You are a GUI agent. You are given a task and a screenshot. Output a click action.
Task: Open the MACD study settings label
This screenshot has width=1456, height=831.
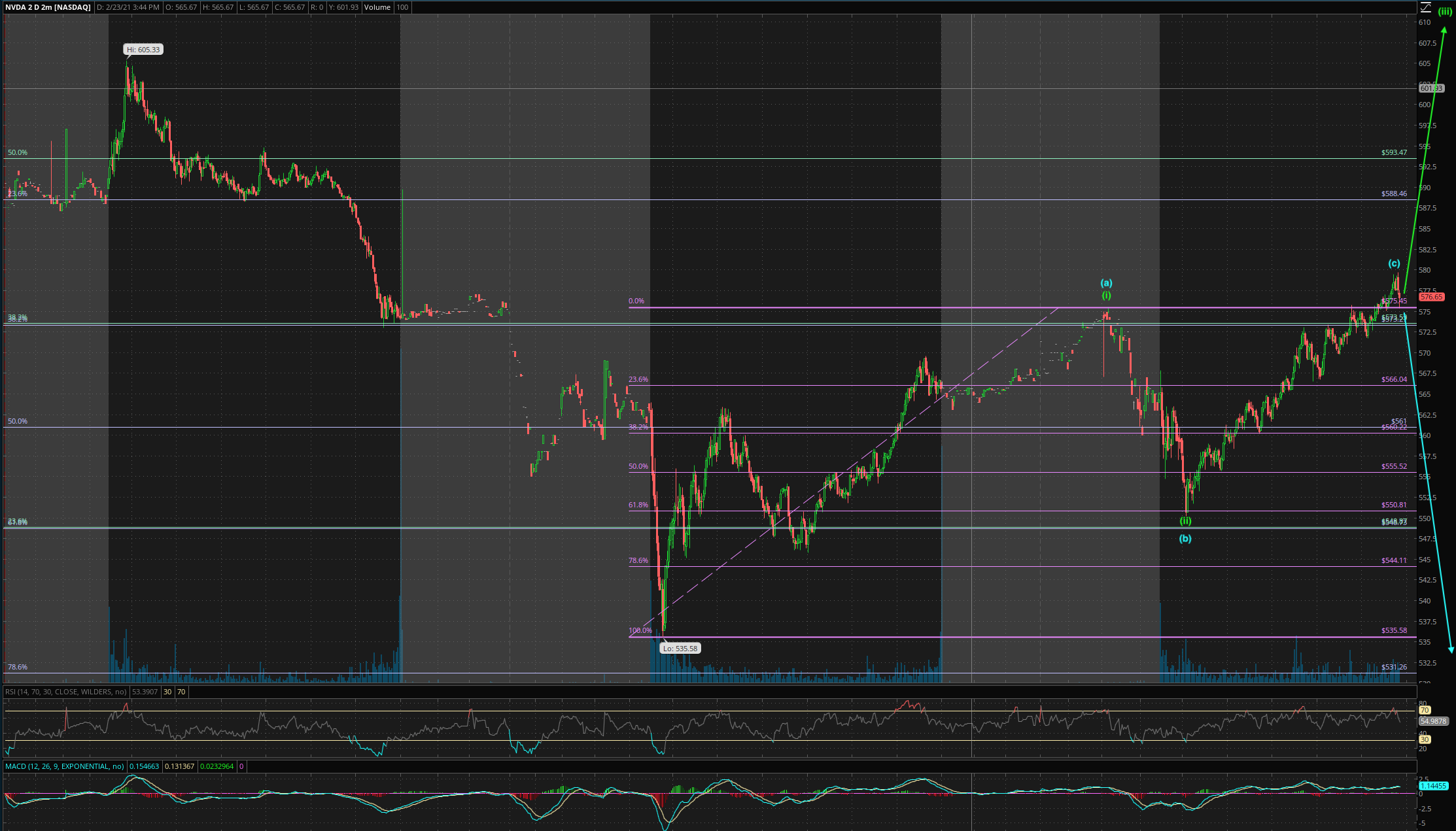pos(65,766)
